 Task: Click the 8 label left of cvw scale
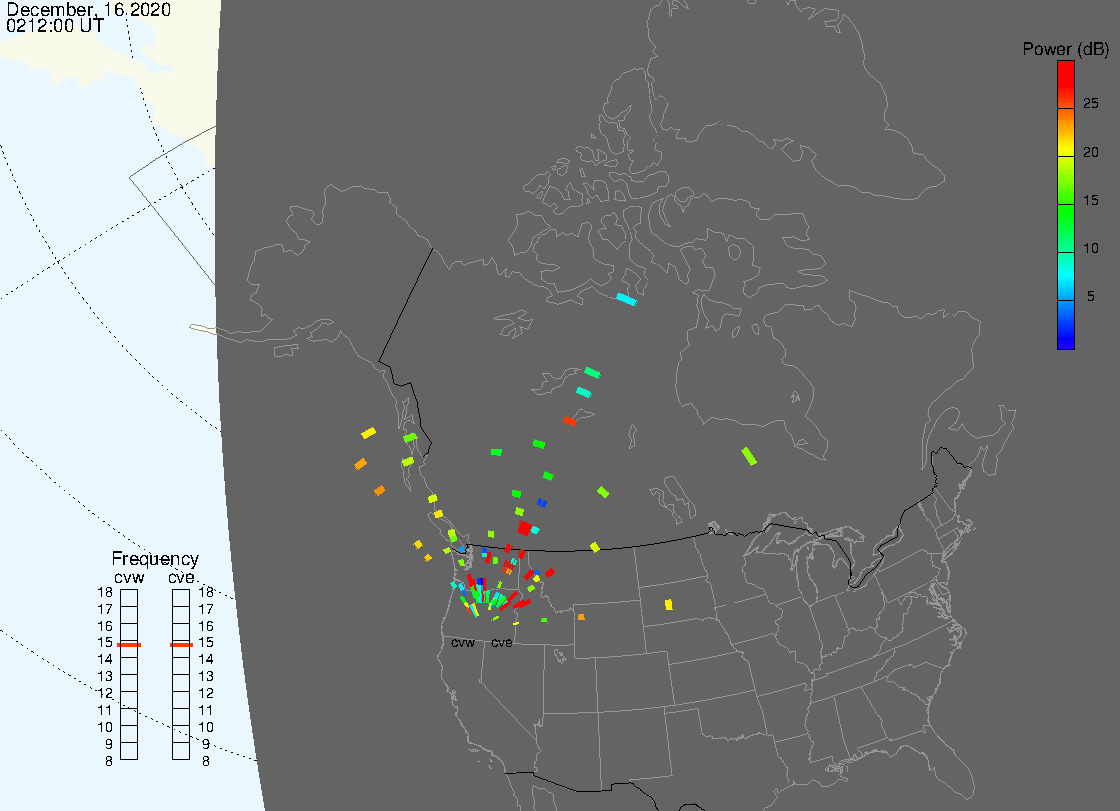(109, 761)
